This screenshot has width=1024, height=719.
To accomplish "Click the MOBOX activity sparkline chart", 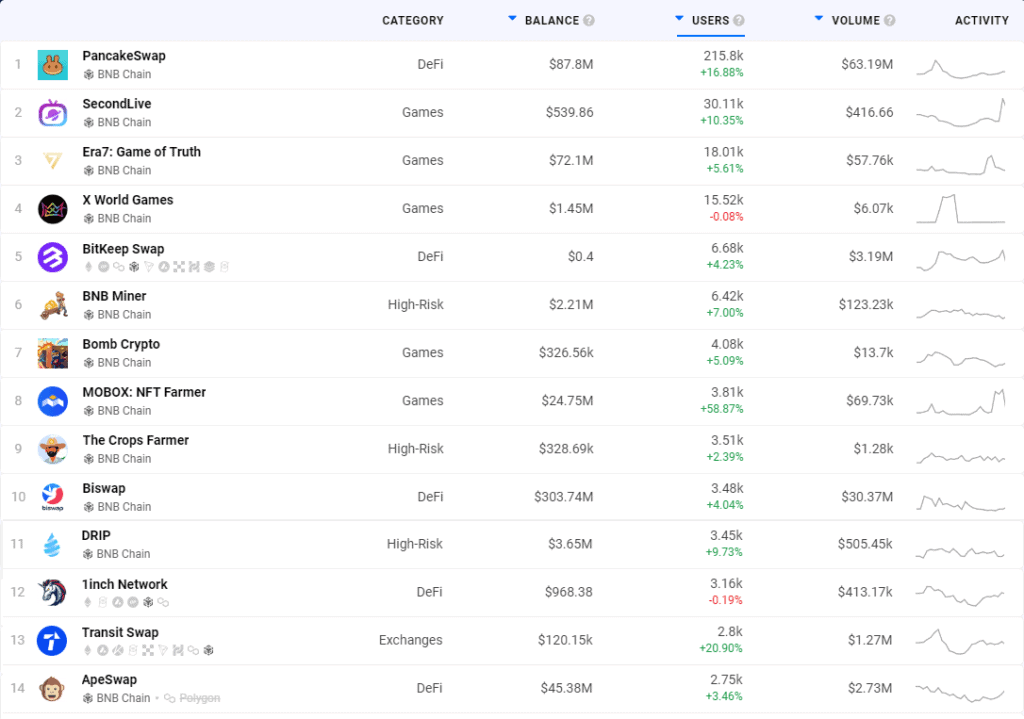I will (x=961, y=402).
